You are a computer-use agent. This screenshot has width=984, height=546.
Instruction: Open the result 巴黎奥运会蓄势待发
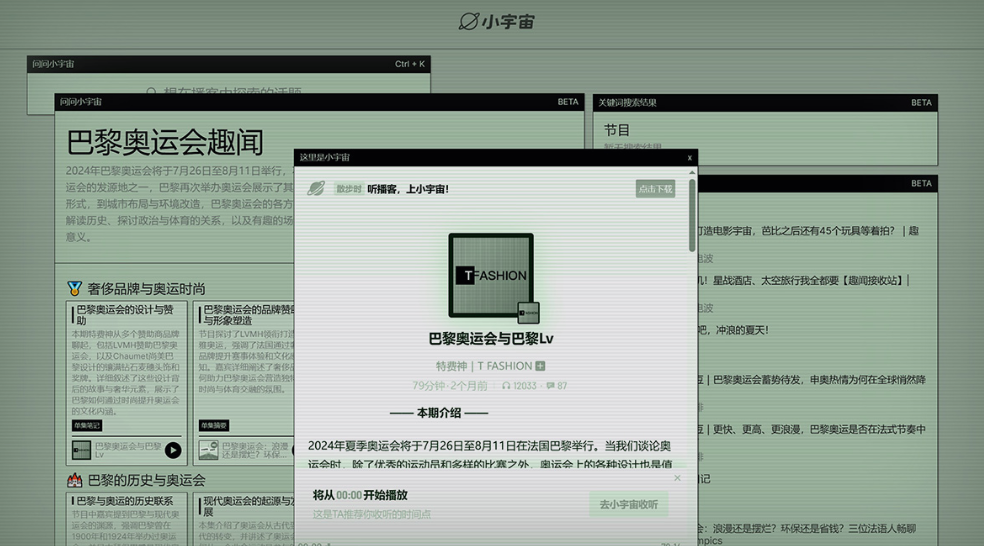[x=811, y=380]
